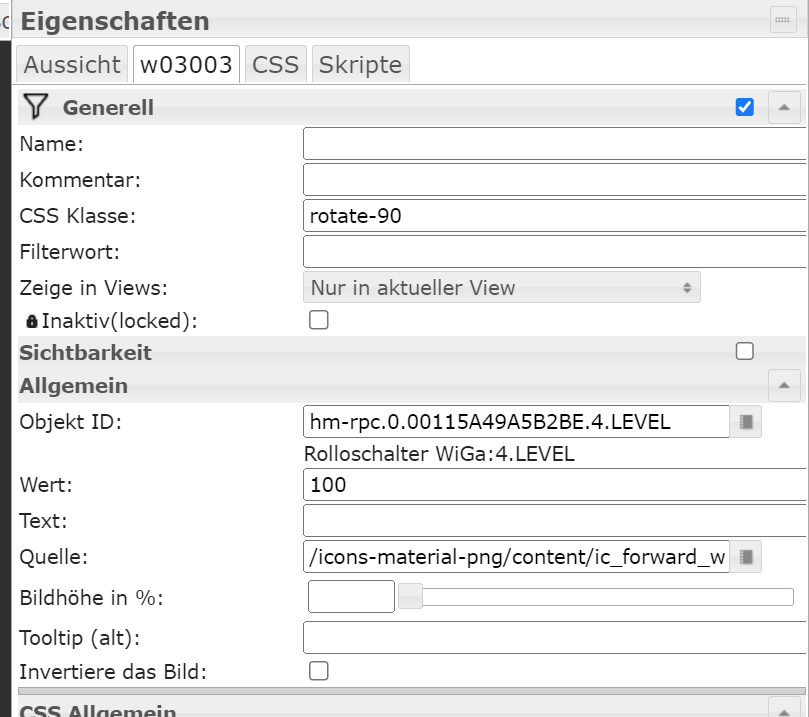Click the Text input field
This screenshot has height=717, width=809.
point(555,520)
